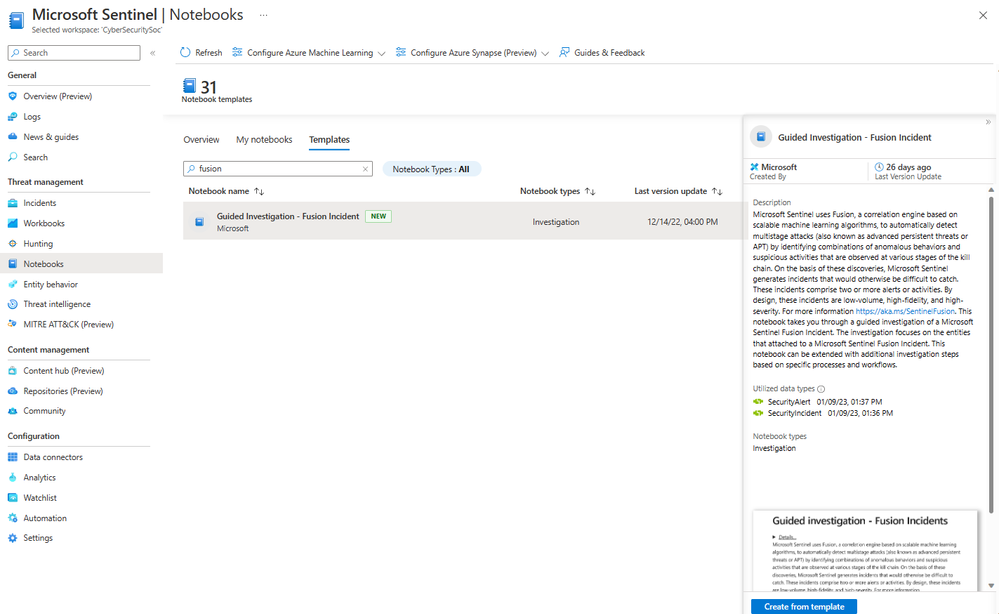The image size is (999, 614).
Task: Click the 31 Notebook templates counter
Action: coord(217,90)
